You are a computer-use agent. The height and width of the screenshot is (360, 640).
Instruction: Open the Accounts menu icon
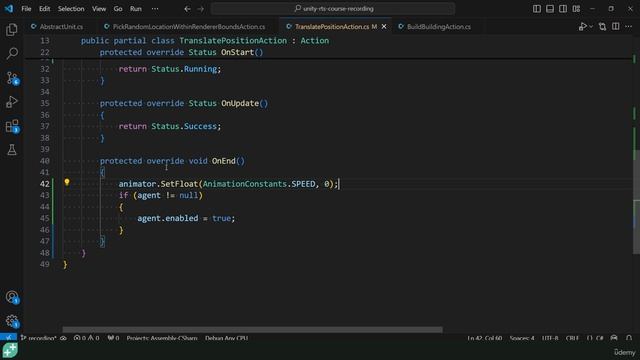pos(12,297)
